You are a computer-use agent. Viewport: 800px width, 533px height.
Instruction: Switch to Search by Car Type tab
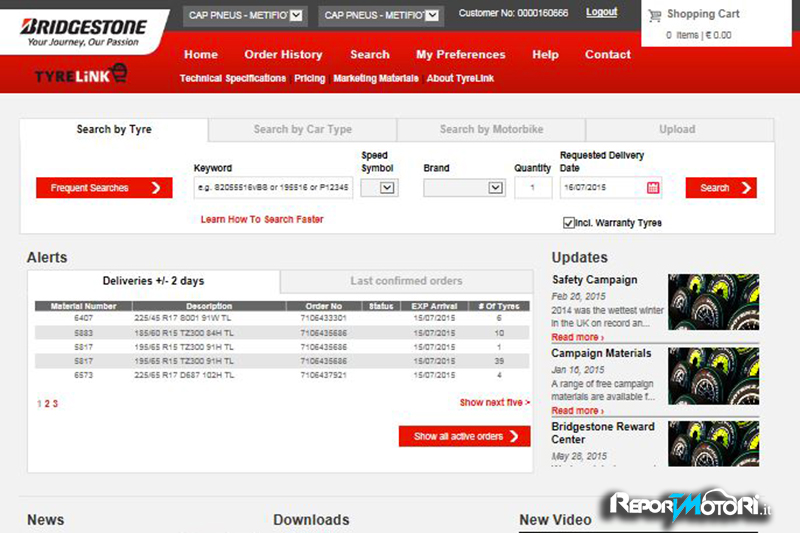click(302, 129)
